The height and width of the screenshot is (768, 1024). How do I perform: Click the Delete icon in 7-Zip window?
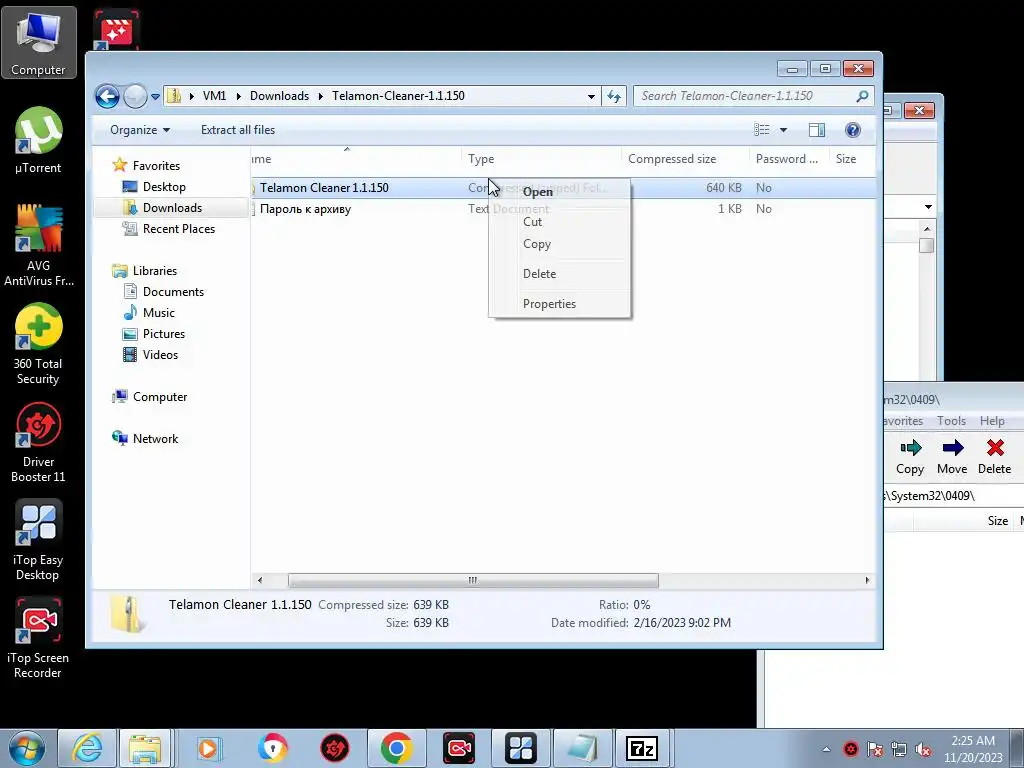point(995,457)
